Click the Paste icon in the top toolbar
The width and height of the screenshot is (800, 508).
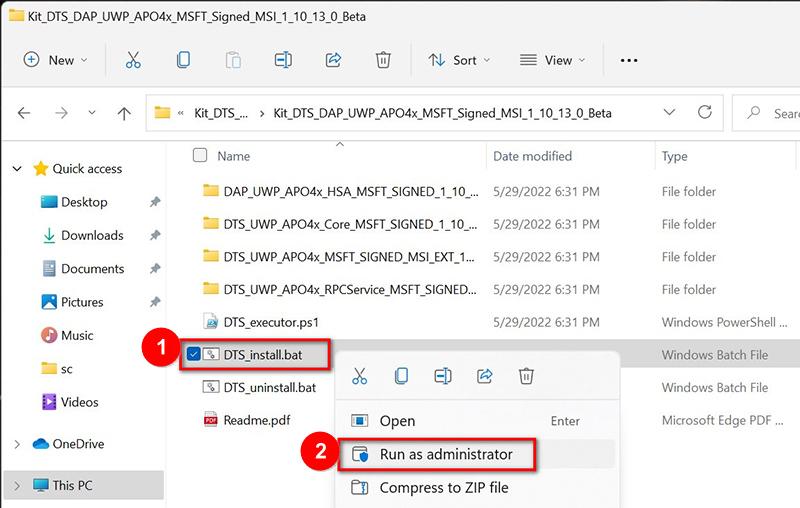233,60
